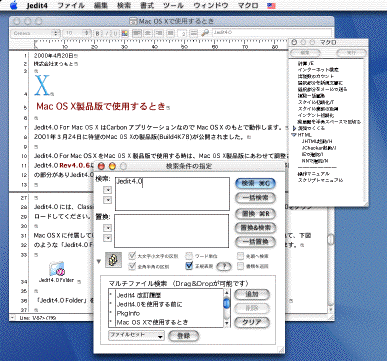Open the first dropdown beside the search field
This screenshot has width=387, height=361.
pos(107,190)
